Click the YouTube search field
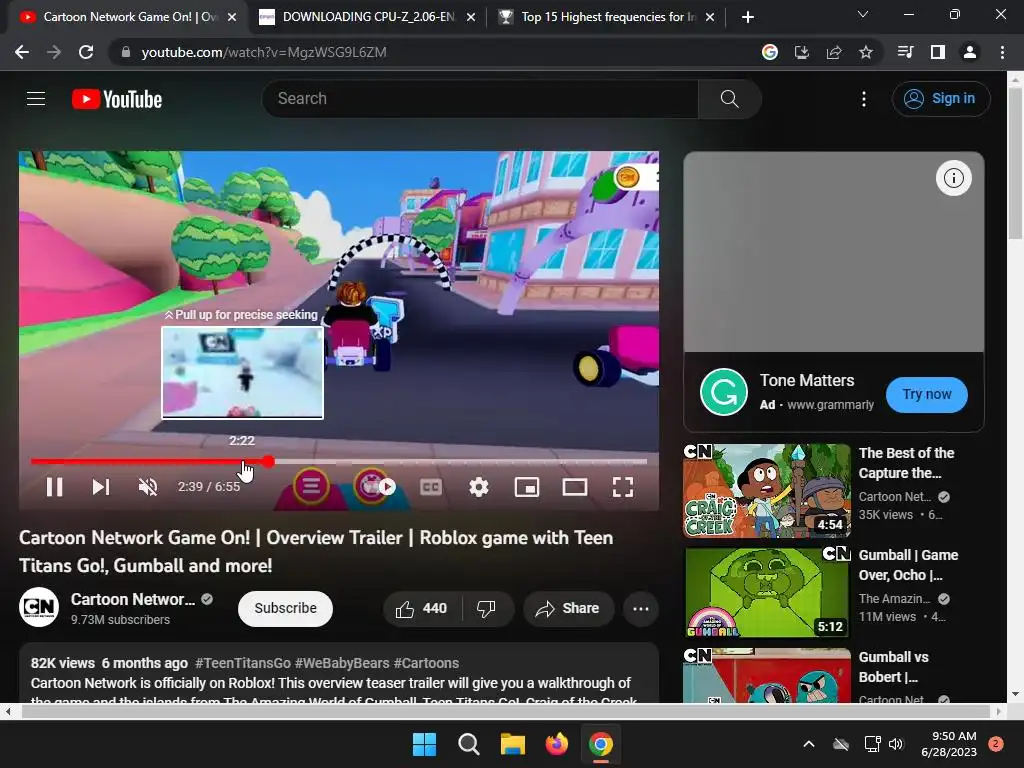The width and height of the screenshot is (1024, 768). [480, 99]
